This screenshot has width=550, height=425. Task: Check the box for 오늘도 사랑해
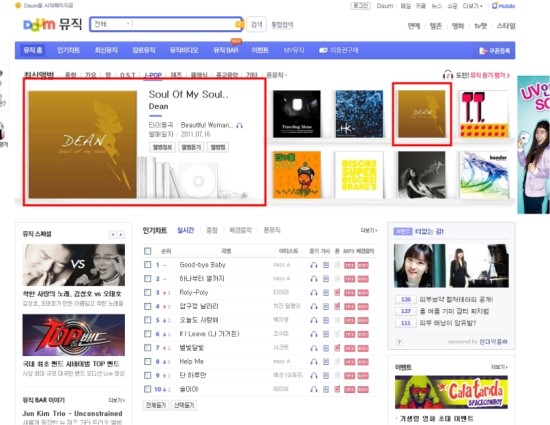coord(148,320)
